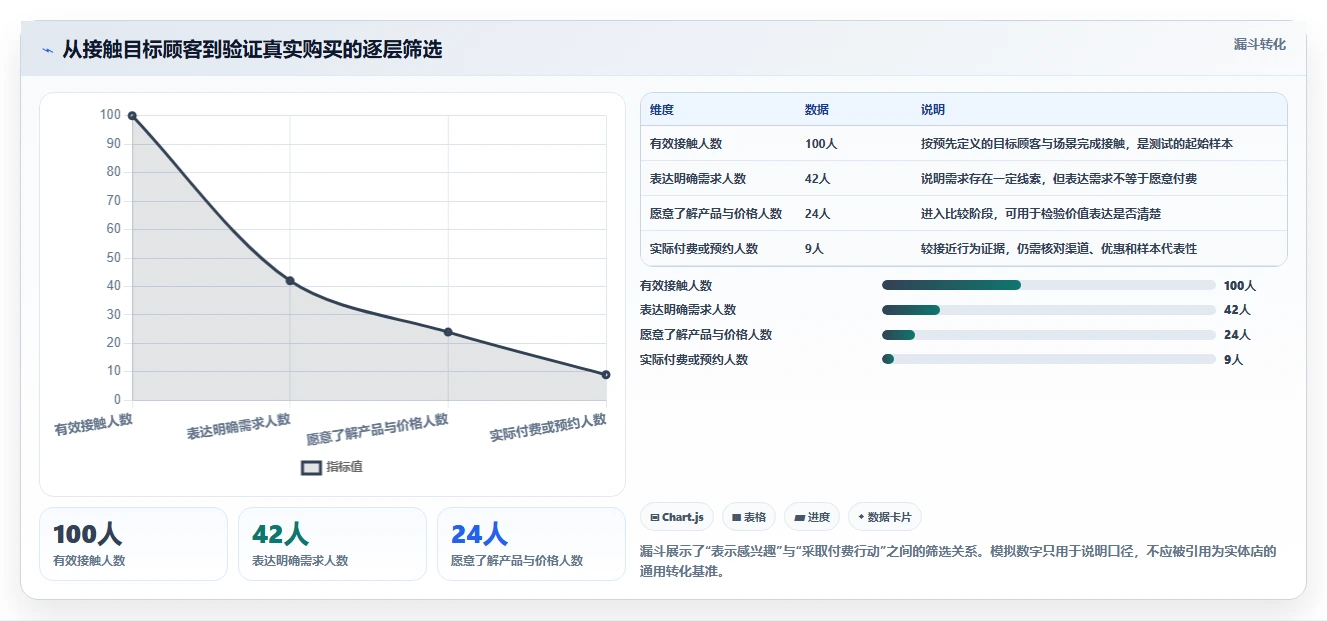
Task: Click the 实际付费或预约人数 label beside its progress bar
Action: [694, 359]
